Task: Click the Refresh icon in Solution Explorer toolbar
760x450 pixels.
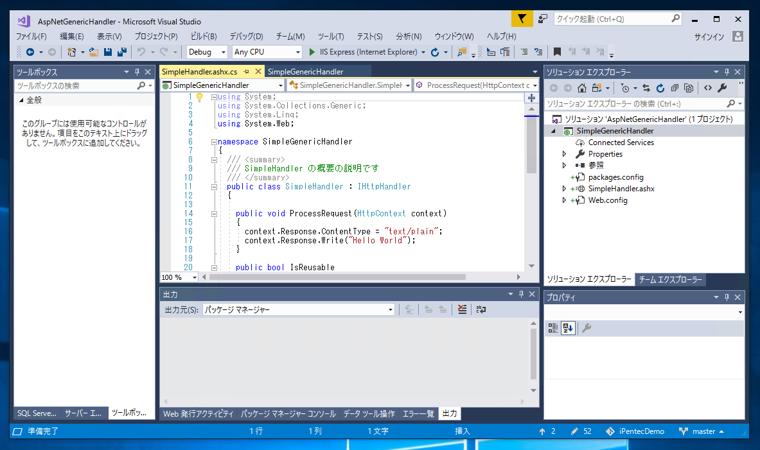Action: pos(660,88)
